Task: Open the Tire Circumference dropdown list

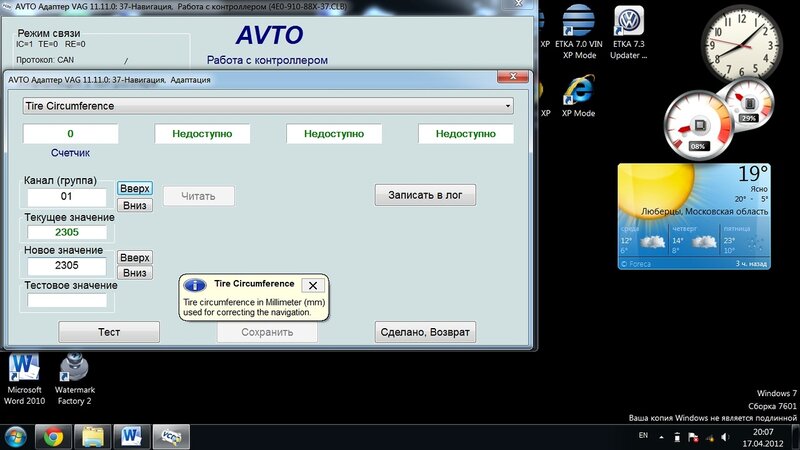Action: pyautogui.click(x=268, y=106)
